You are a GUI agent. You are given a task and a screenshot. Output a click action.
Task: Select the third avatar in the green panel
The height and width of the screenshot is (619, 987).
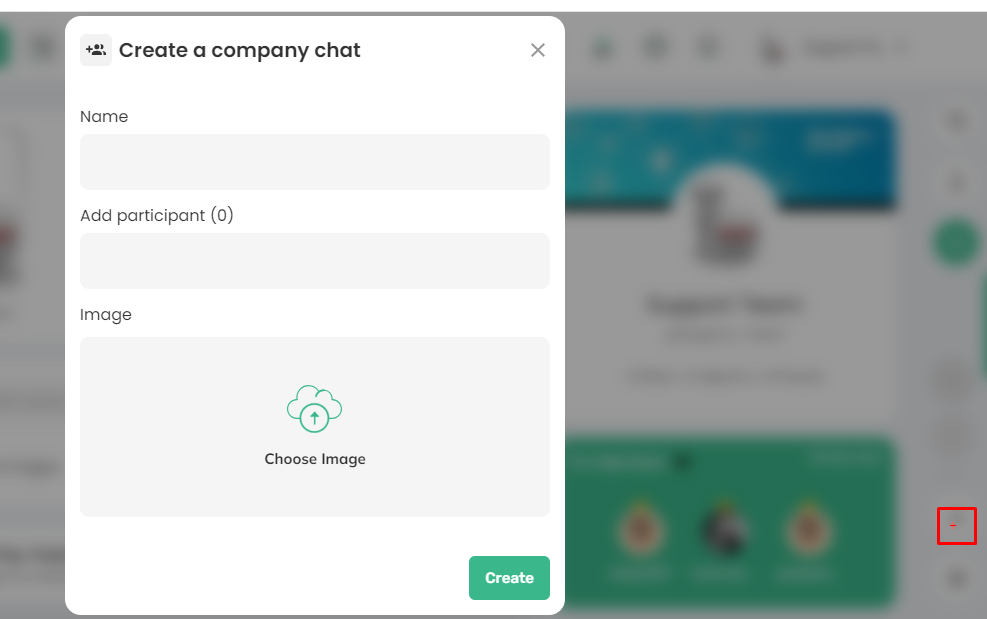pos(809,530)
